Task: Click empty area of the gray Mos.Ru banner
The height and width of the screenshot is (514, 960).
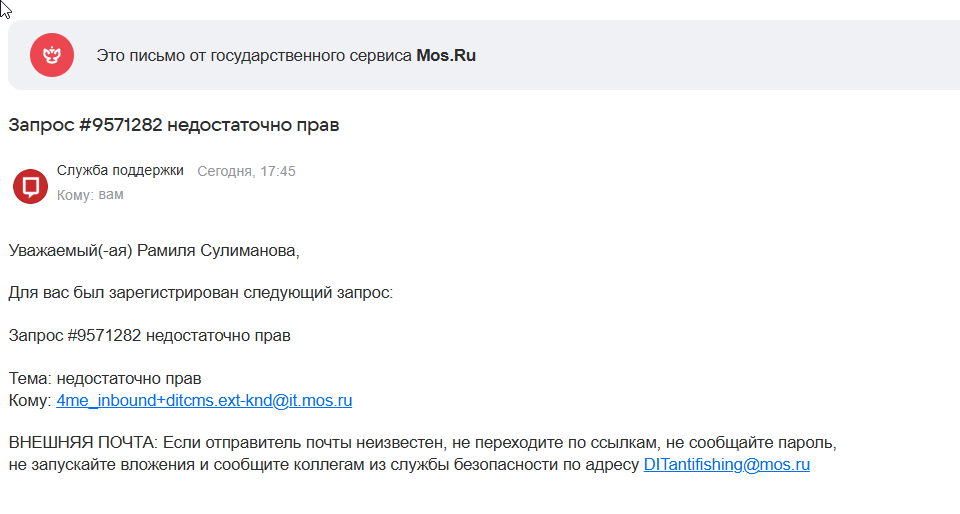Action: pos(704,55)
